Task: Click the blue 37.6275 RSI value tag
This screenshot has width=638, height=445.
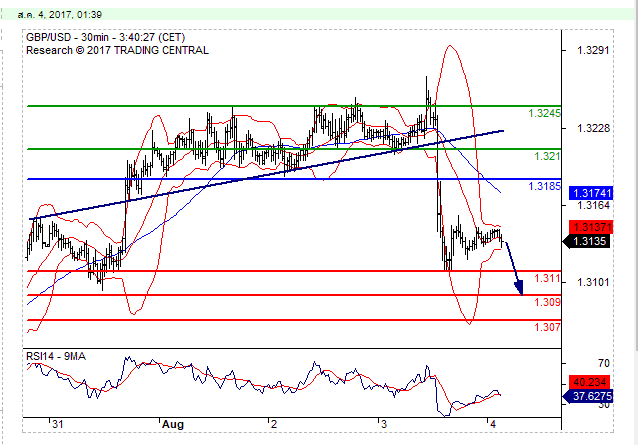Action: (x=588, y=396)
